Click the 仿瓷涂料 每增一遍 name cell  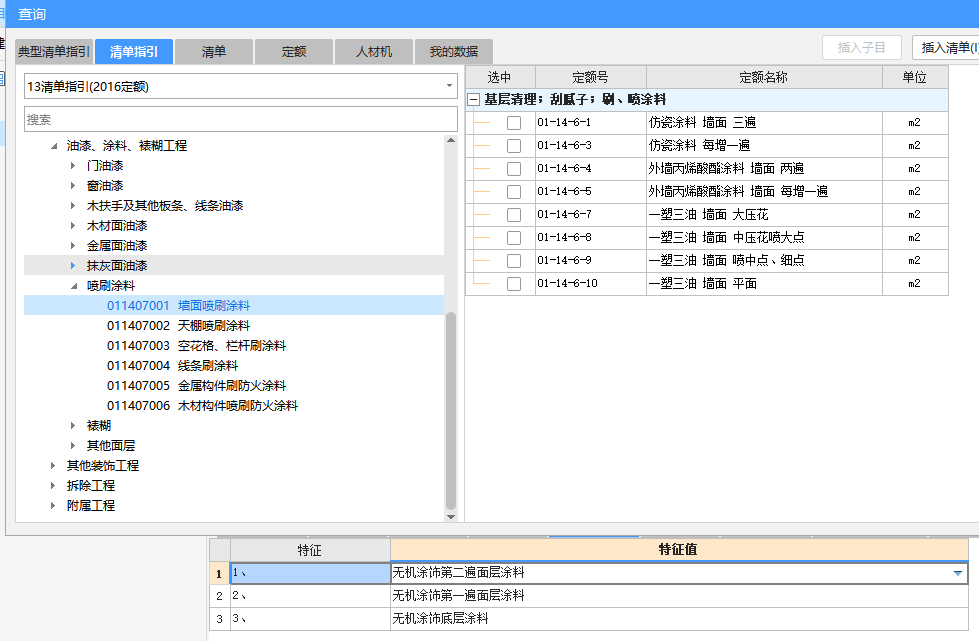764,146
